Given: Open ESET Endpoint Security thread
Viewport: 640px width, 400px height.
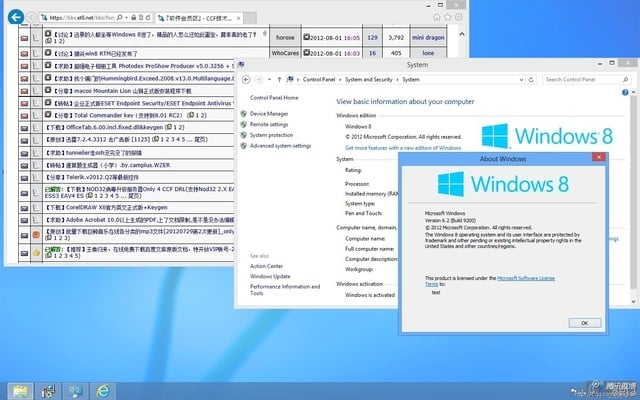Looking at the screenshot, I should click(144, 103).
